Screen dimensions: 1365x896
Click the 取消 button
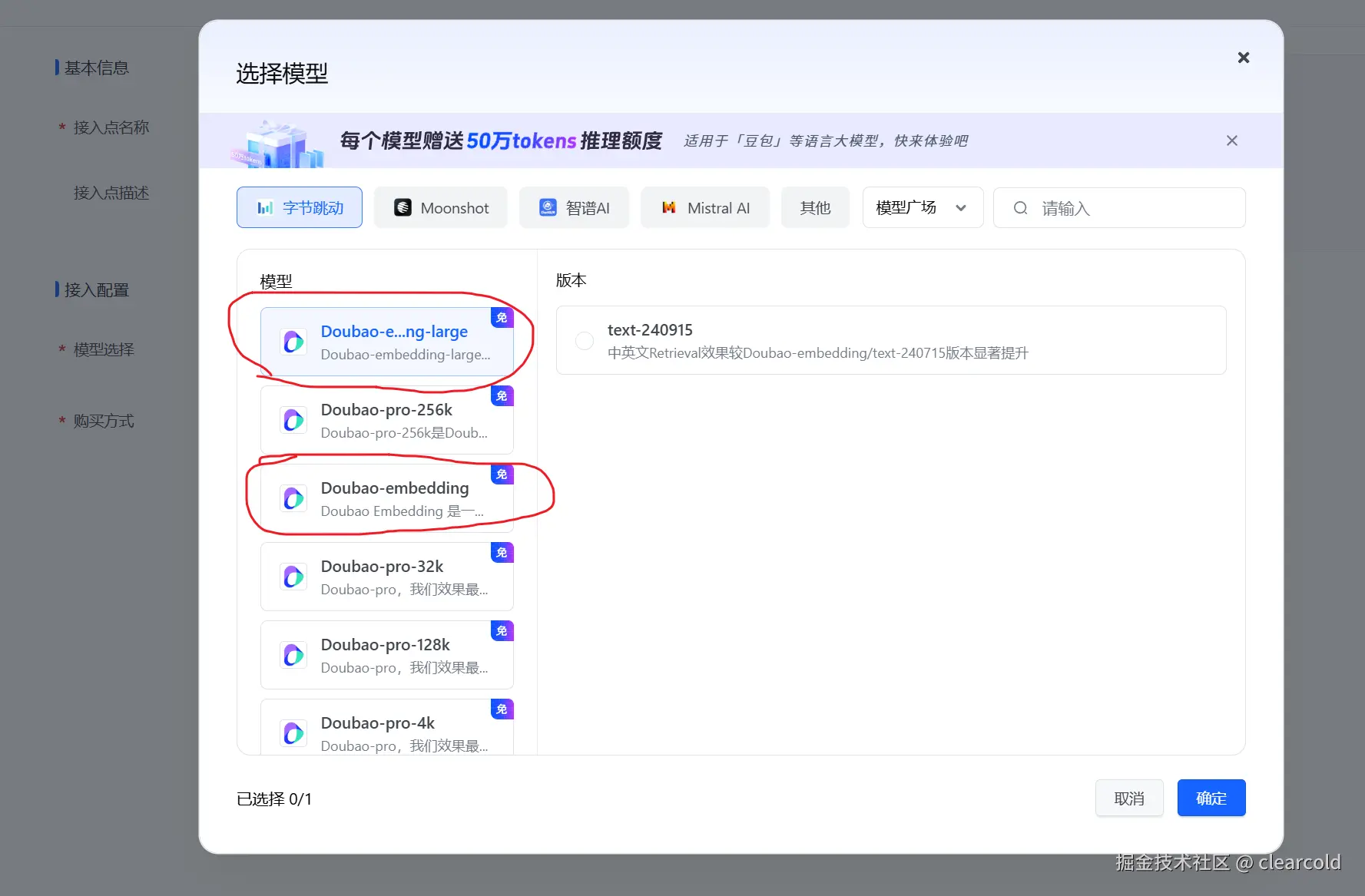[1129, 798]
